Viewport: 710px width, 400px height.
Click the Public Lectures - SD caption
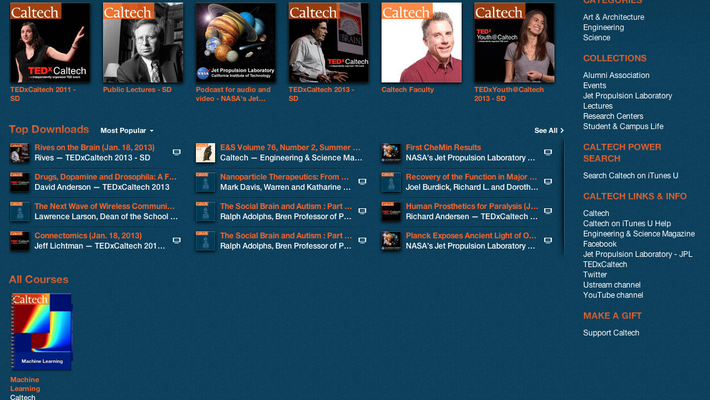click(x=137, y=90)
